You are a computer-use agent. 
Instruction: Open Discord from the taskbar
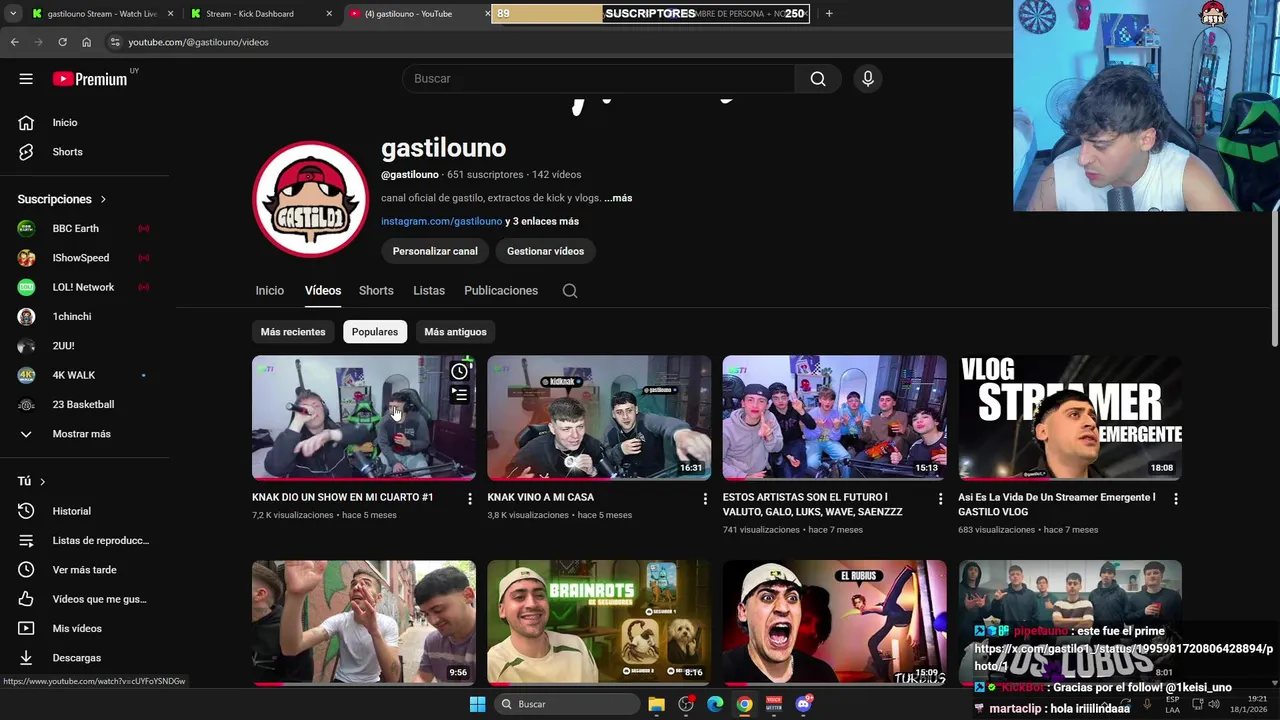803,705
